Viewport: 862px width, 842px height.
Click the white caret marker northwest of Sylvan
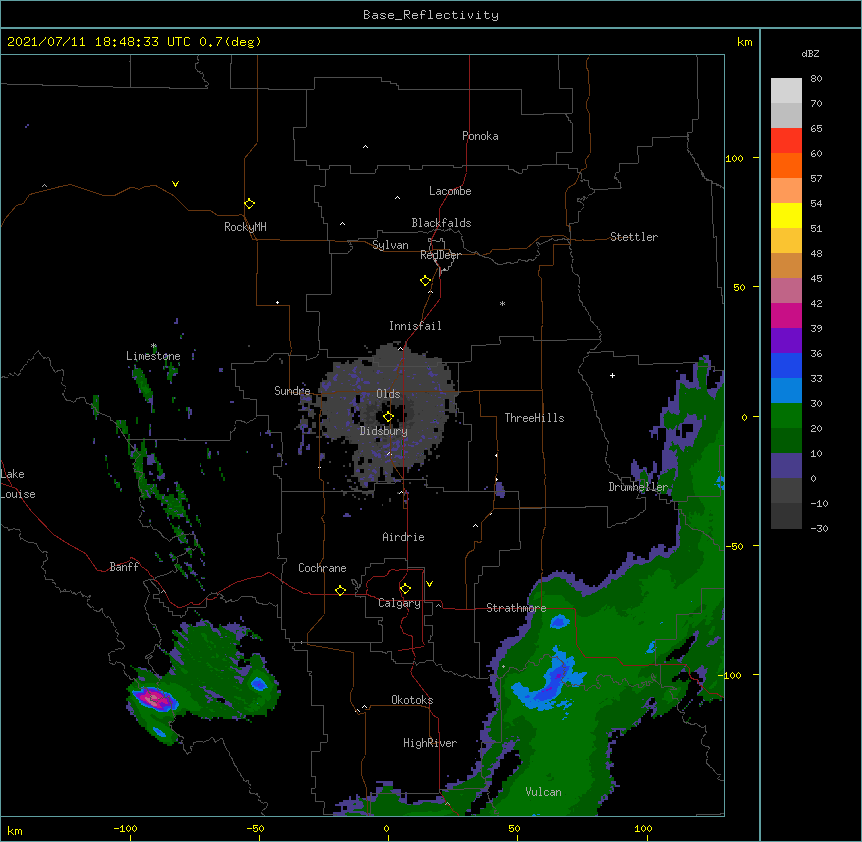(x=342, y=224)
